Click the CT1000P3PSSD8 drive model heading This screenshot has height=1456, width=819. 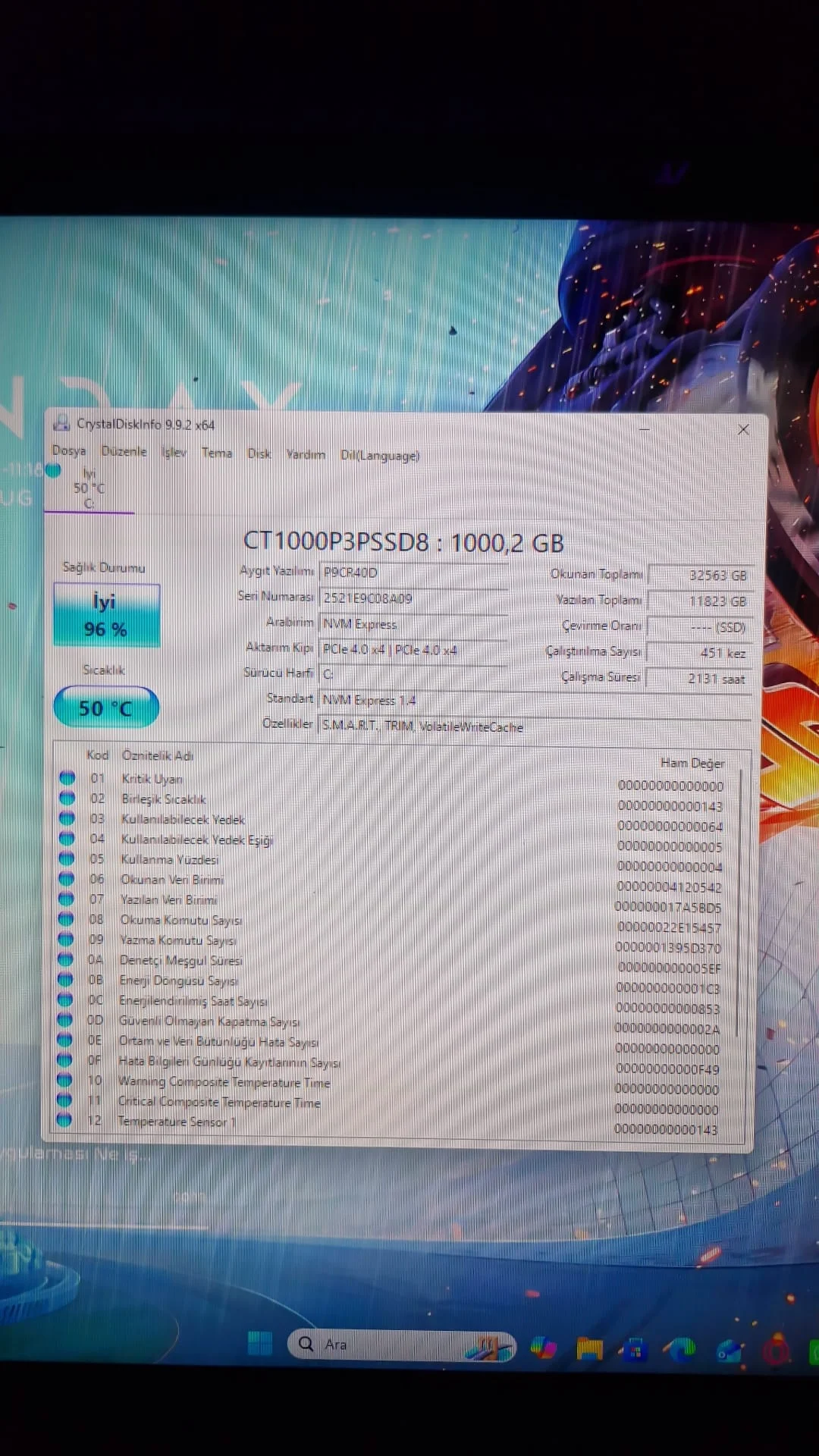coord(403,542)
